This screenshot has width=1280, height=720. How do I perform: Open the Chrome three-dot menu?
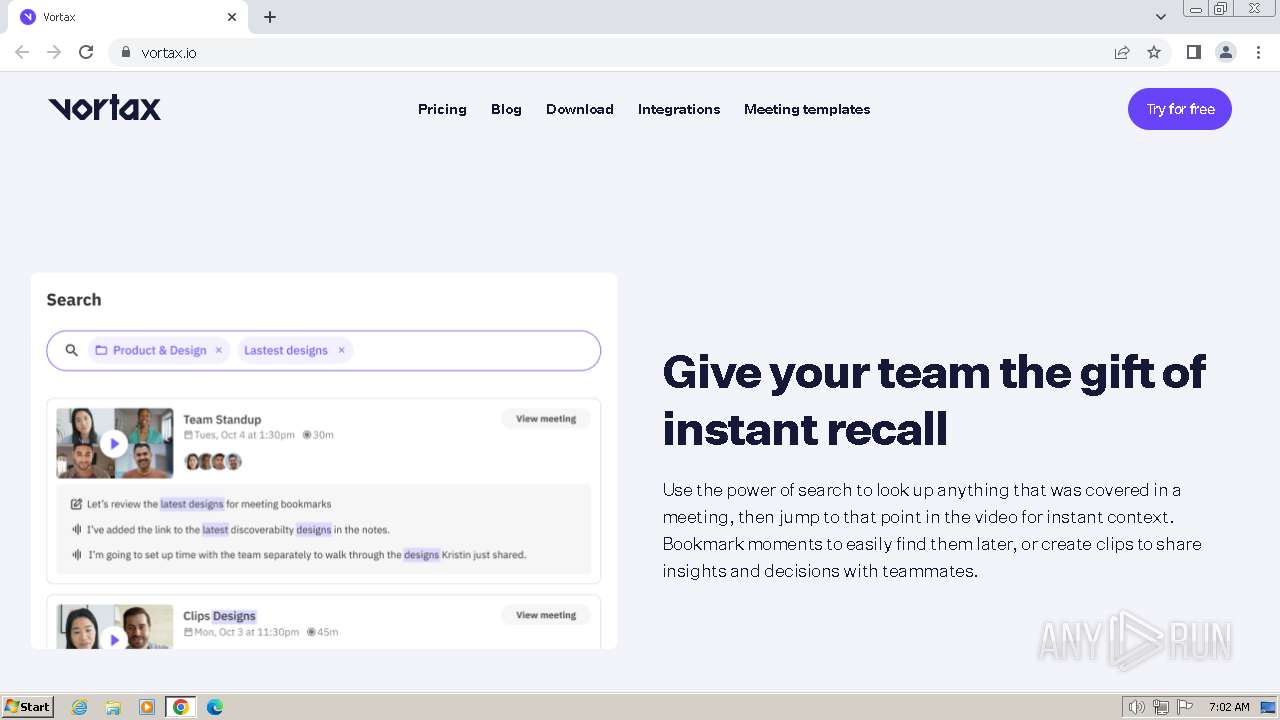1258,52
